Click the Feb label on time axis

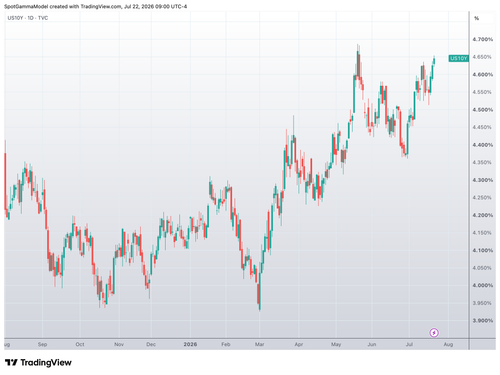(x=226, y=344)
